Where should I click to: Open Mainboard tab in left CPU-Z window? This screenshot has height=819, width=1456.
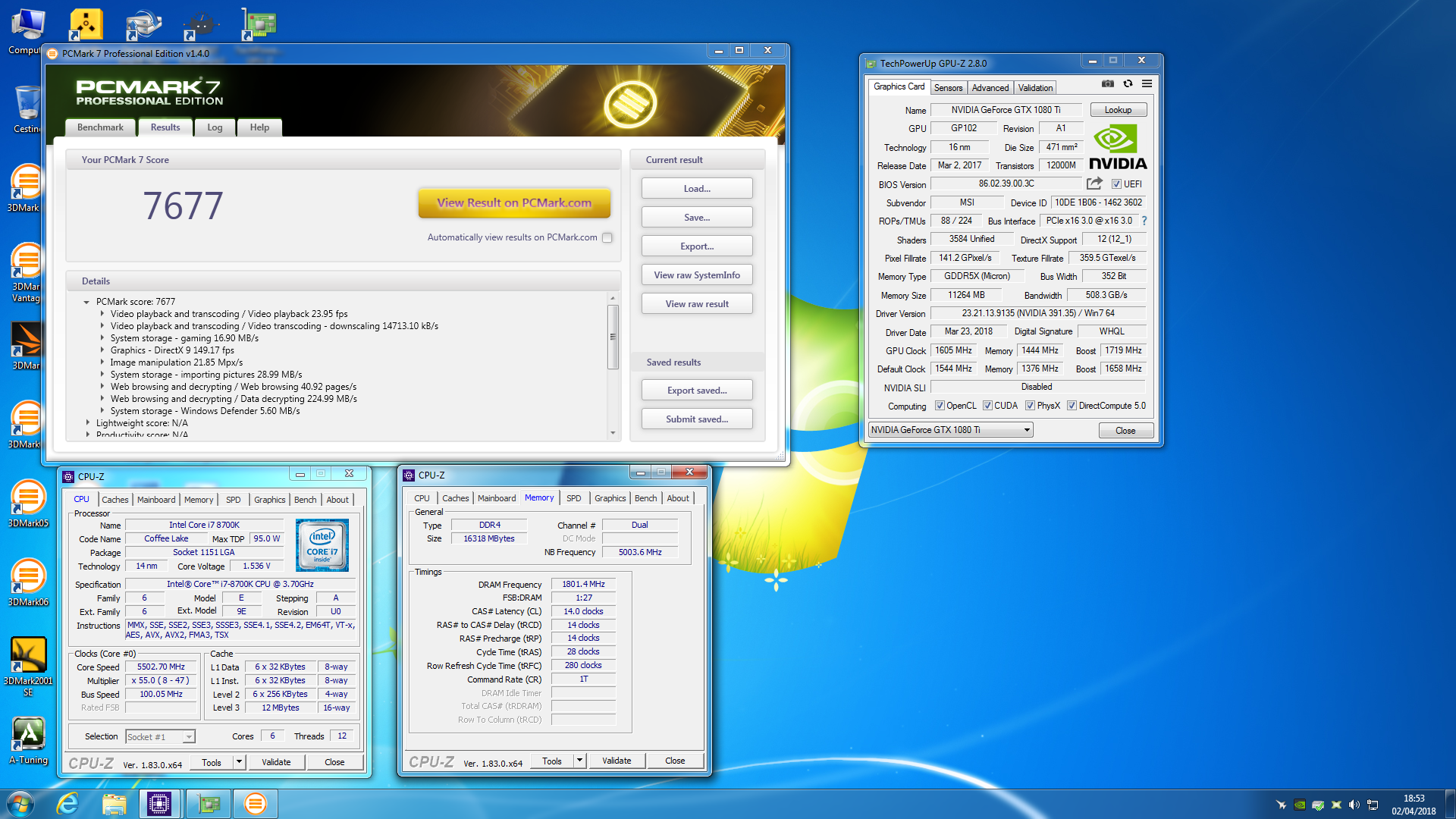coord(156,500)
